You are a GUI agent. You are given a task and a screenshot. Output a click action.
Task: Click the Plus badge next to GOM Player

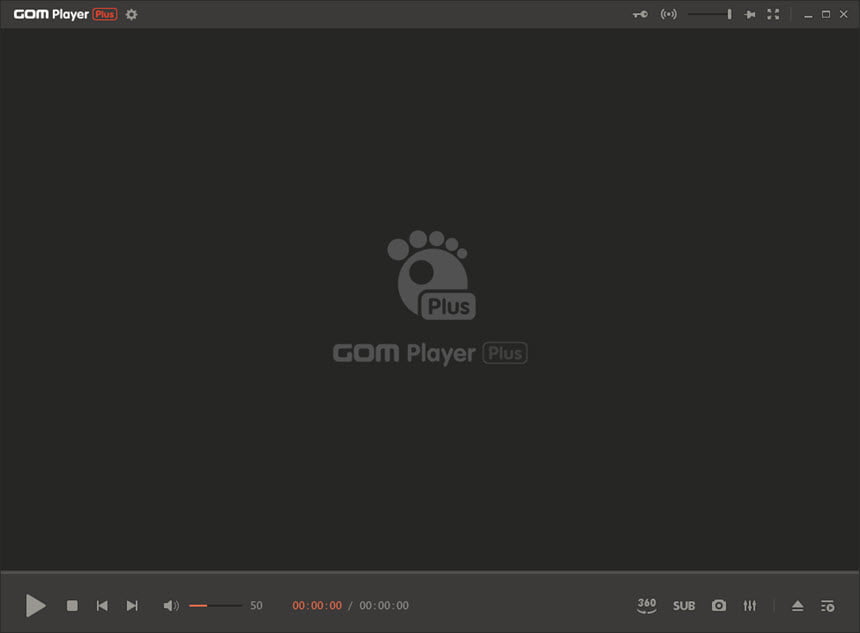[103, 13]
